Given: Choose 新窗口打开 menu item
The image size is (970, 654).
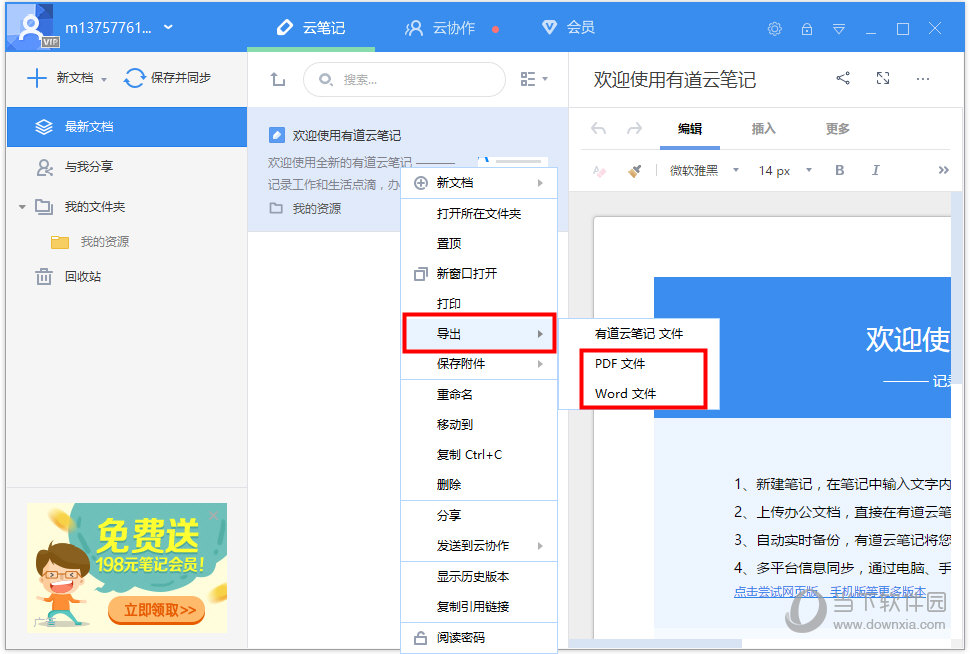Looking at the screenshot, I should point(479,273).
